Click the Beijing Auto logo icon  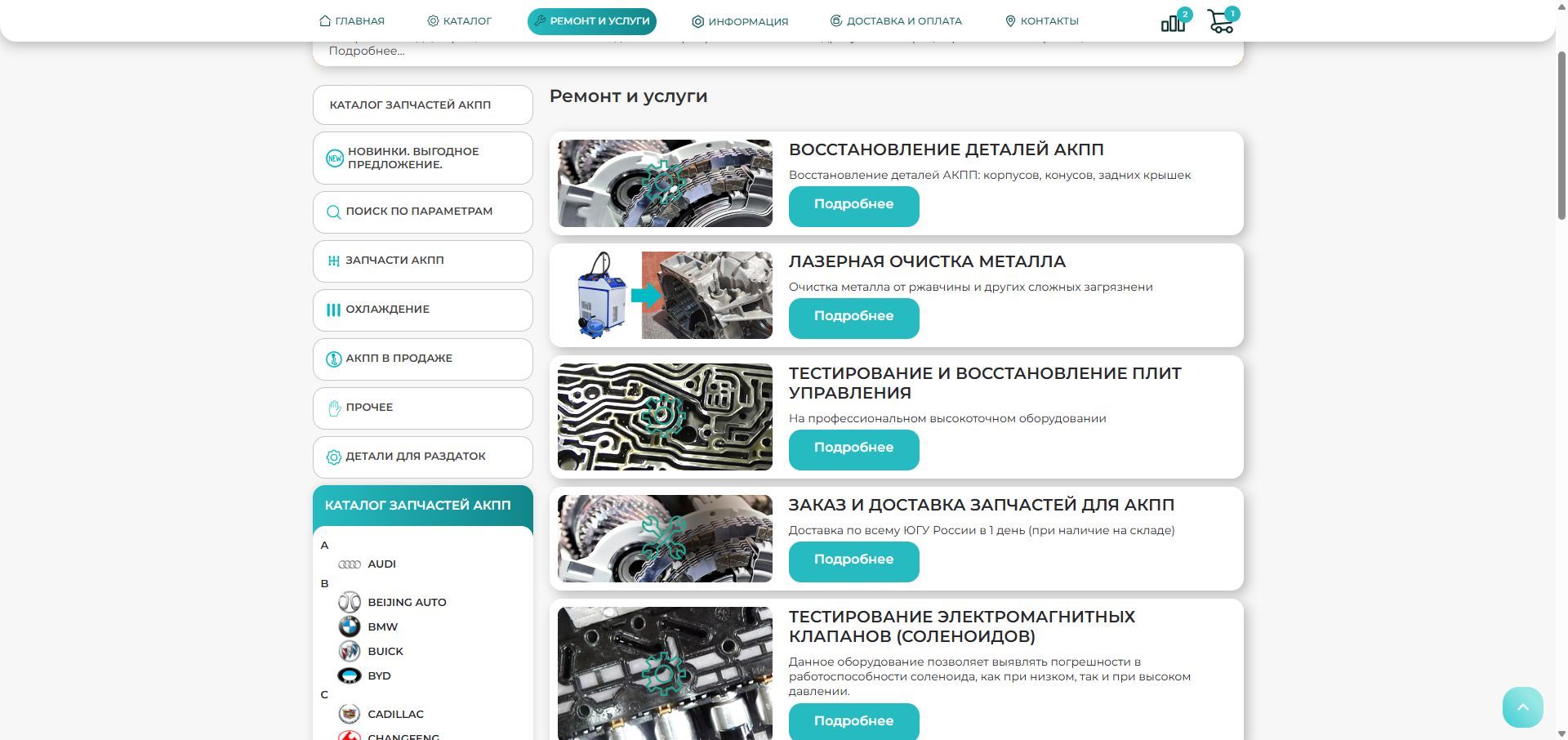click(x=350, y=602)
